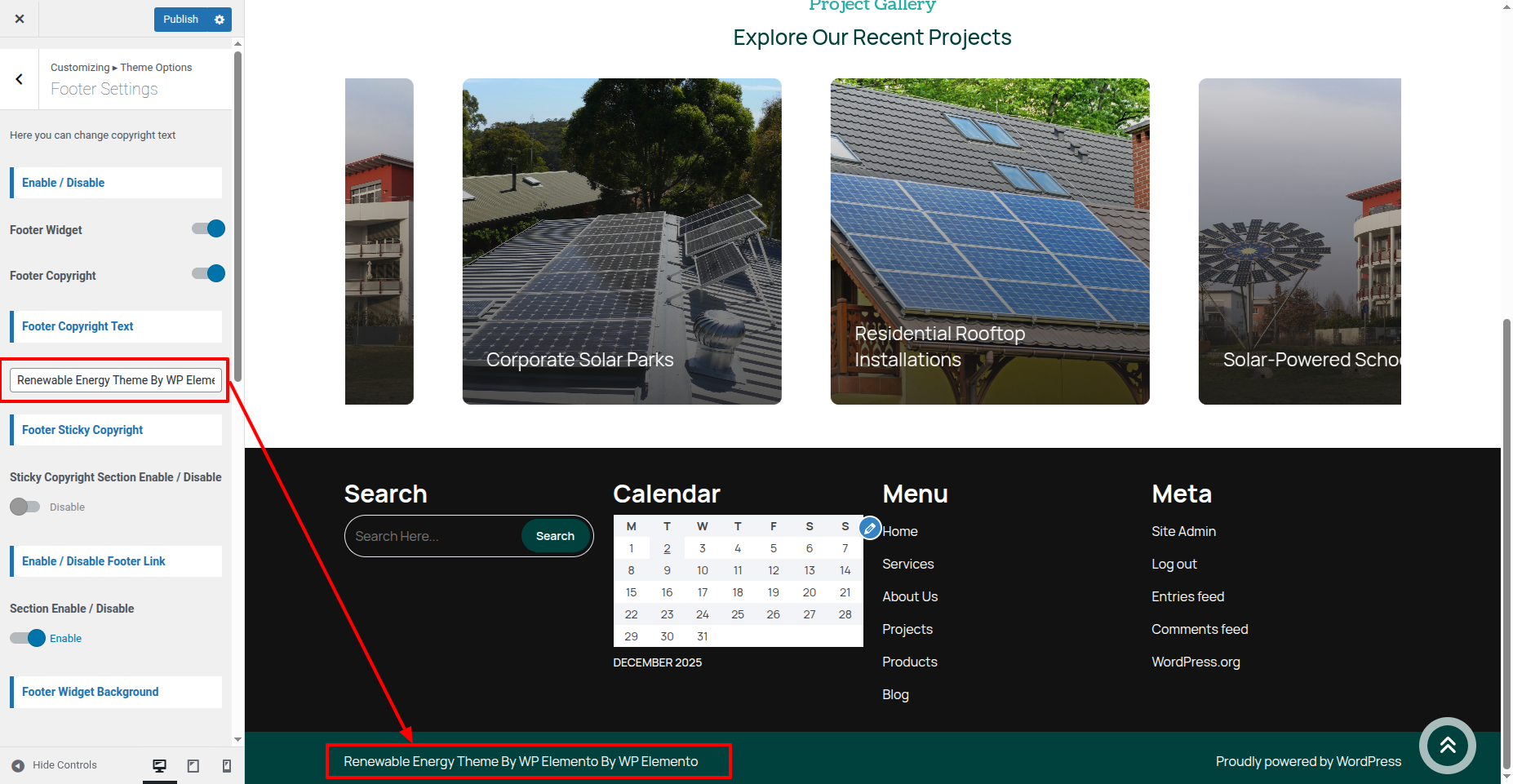Viewport: 1513px width, 784px height.
Task: Switch to tablet preview icon
Action: 193,765
